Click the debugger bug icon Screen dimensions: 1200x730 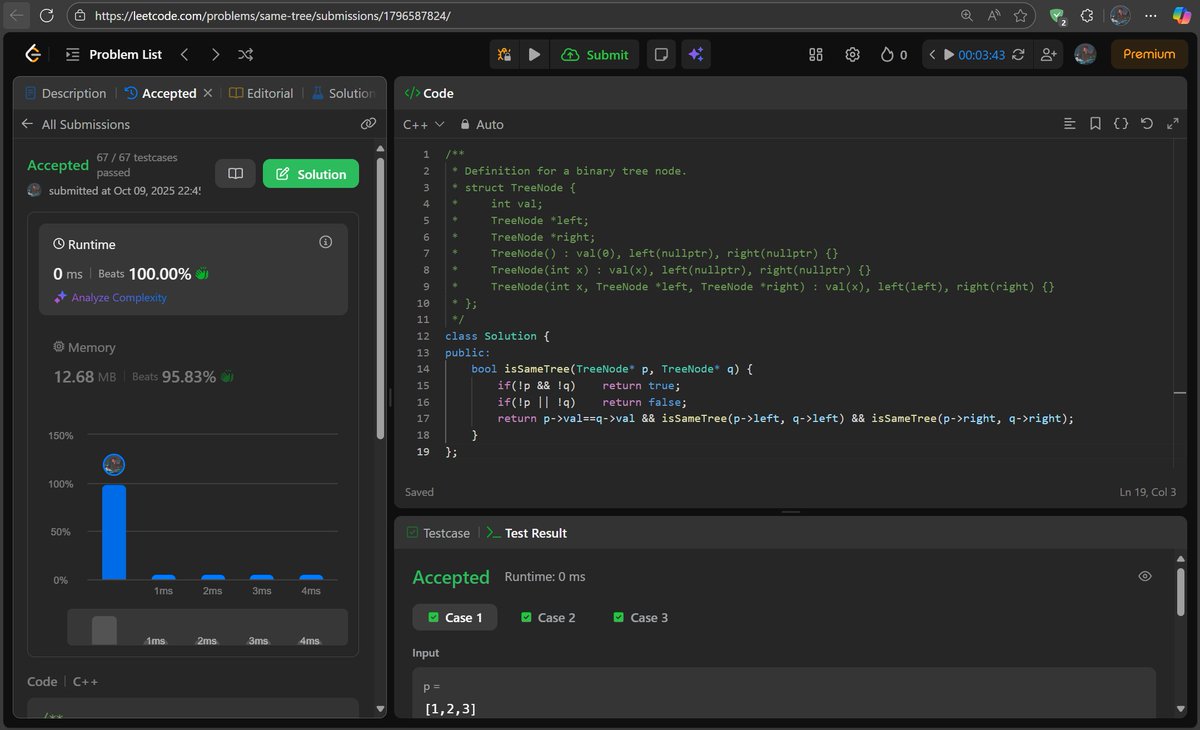[505, 55]
